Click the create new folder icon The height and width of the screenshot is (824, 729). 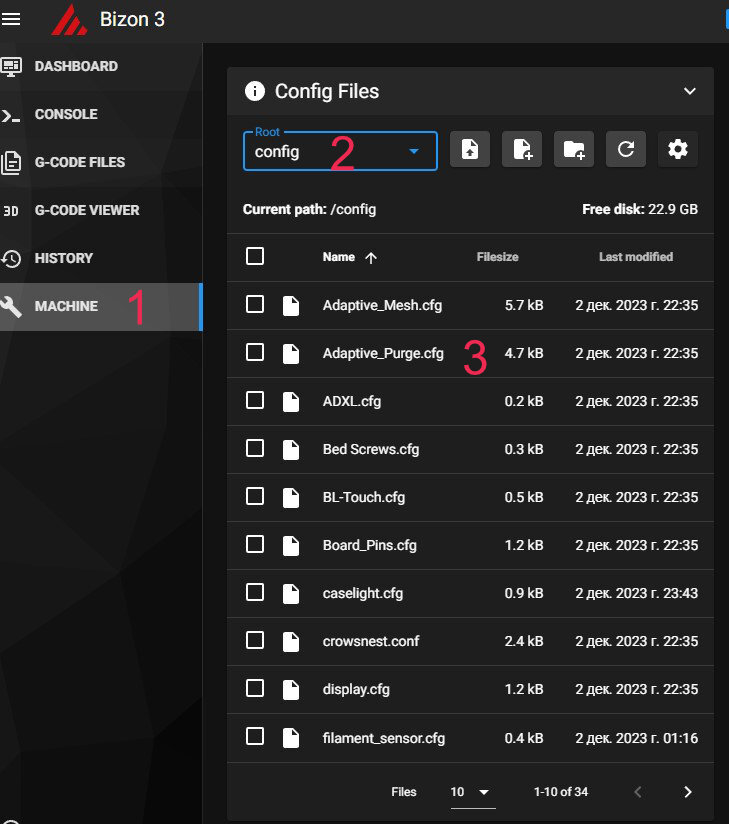point(573,150)
